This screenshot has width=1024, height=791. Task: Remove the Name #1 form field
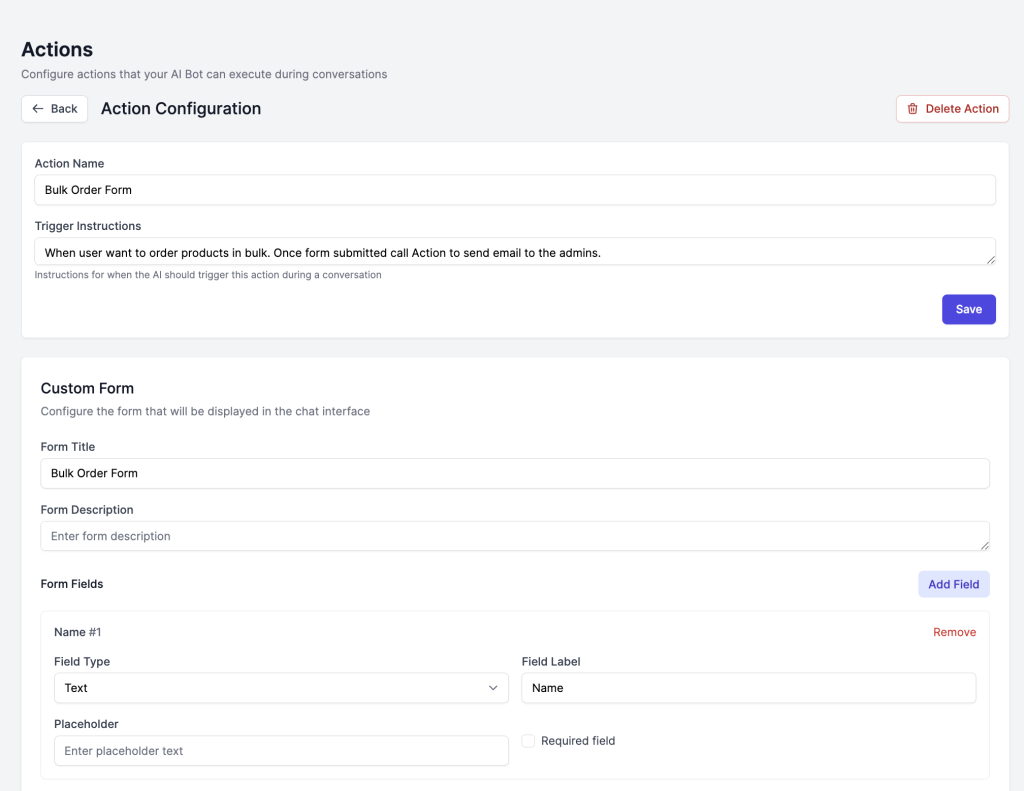click(x=954, y=632)
